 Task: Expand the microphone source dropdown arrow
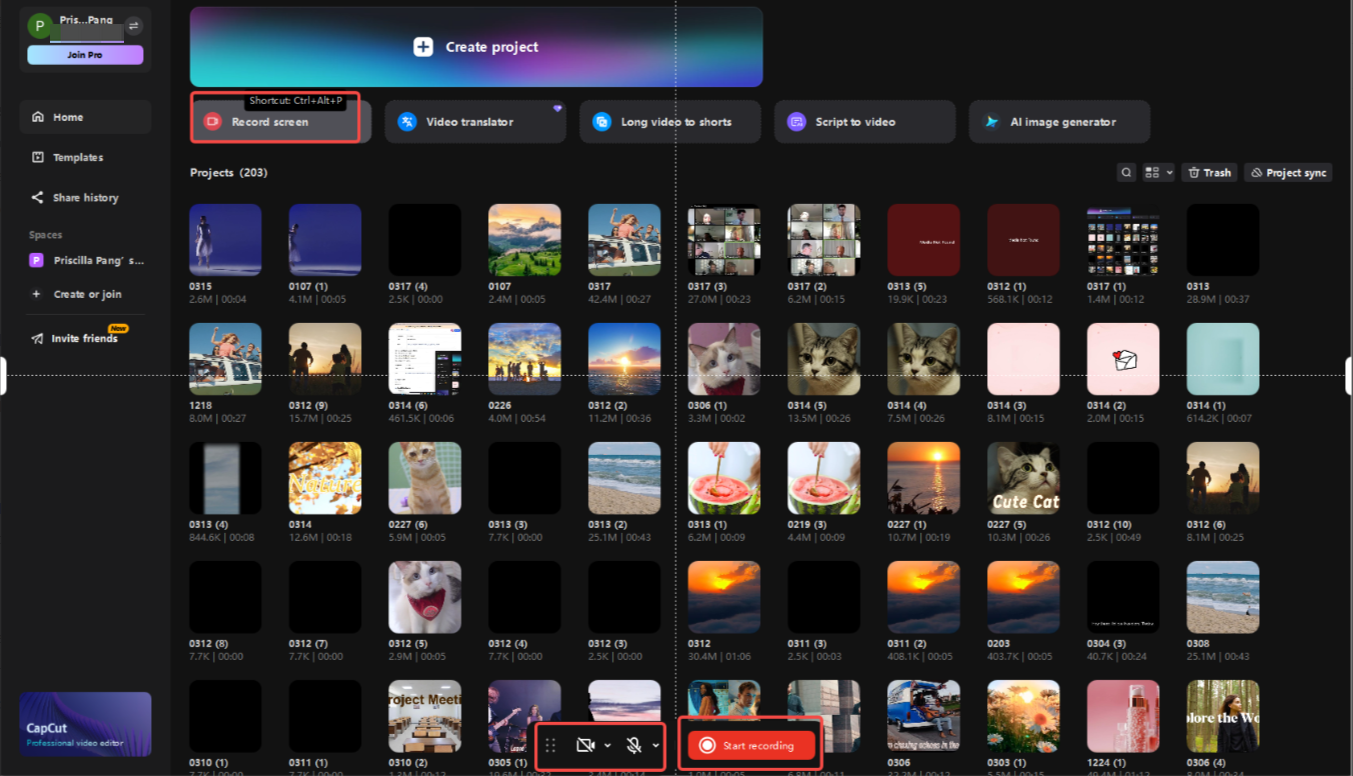(656, 745)
